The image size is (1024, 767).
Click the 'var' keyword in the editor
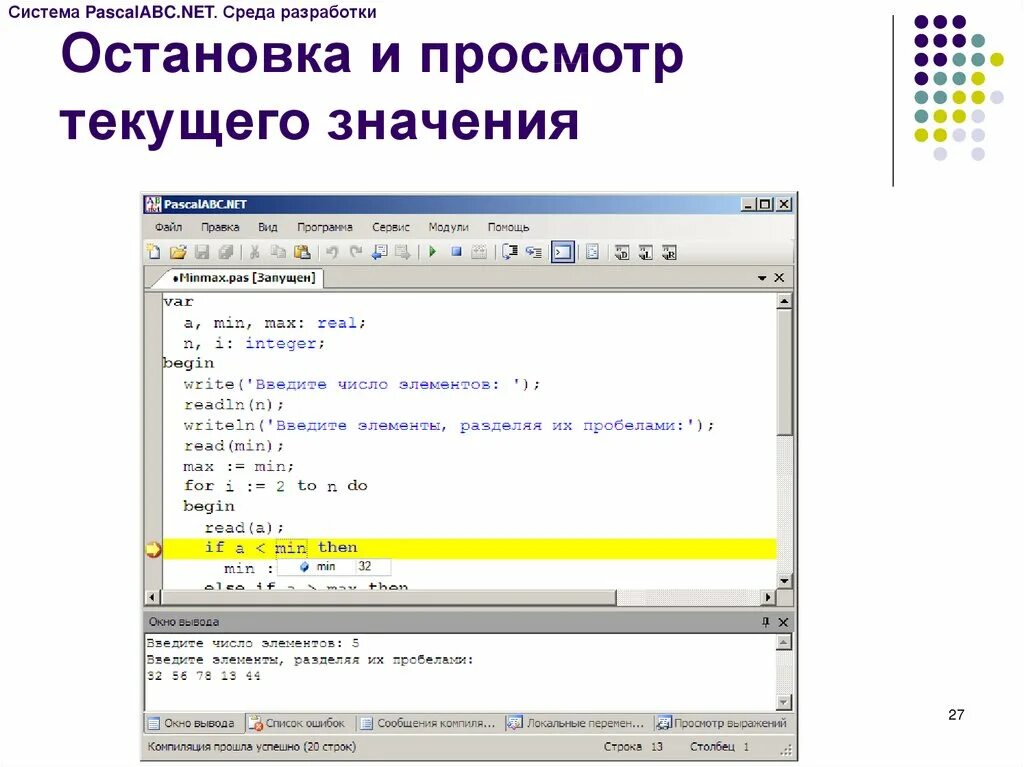click(x=178, y=302)
